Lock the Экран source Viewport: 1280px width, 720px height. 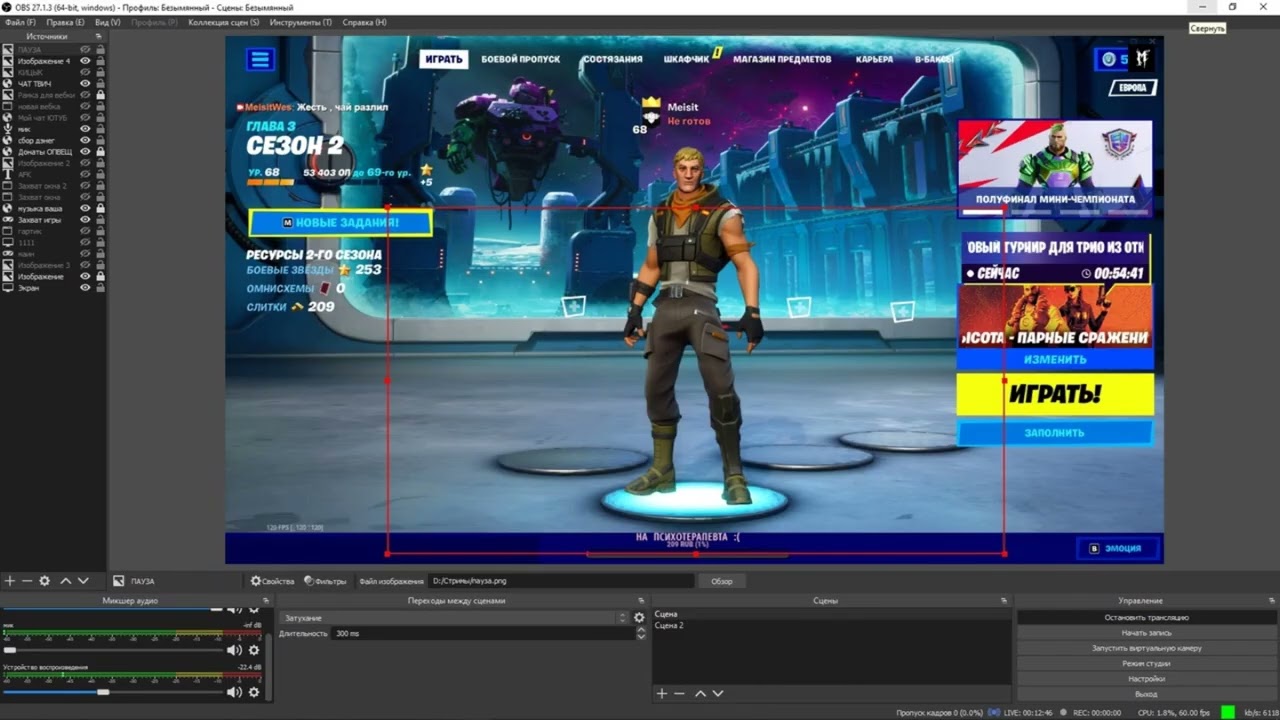[100, 288]
